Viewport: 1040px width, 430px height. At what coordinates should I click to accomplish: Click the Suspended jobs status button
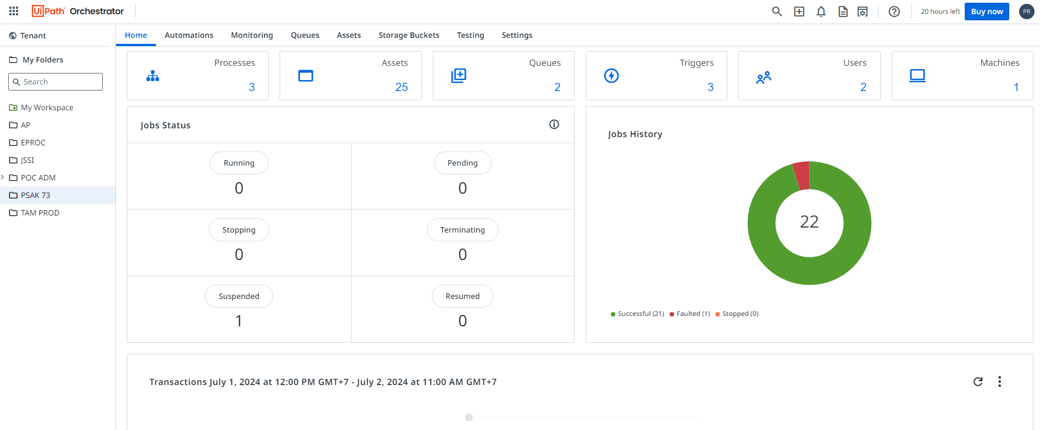tap(239, 296)
